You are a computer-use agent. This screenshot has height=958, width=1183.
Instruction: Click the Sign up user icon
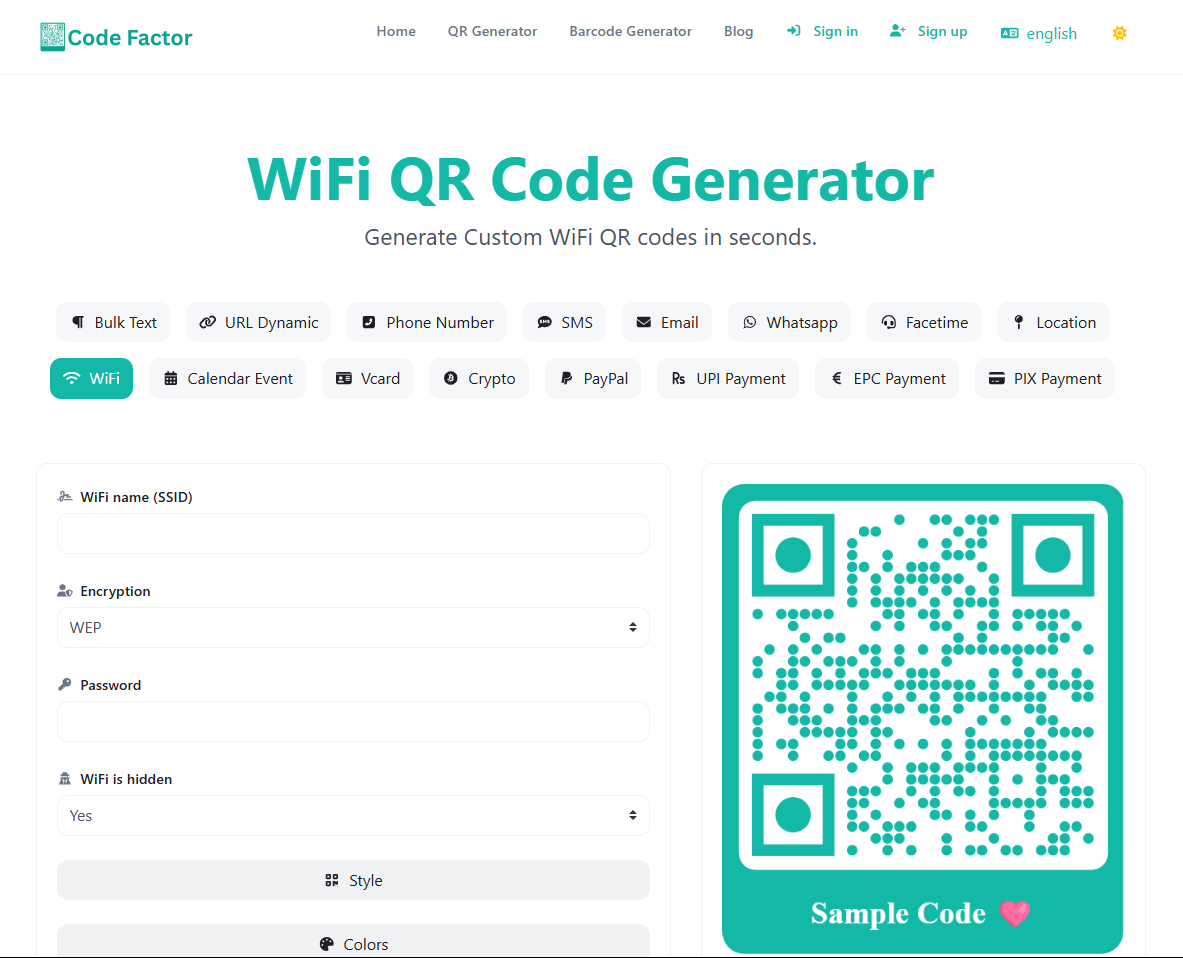(x=897, y=31)
